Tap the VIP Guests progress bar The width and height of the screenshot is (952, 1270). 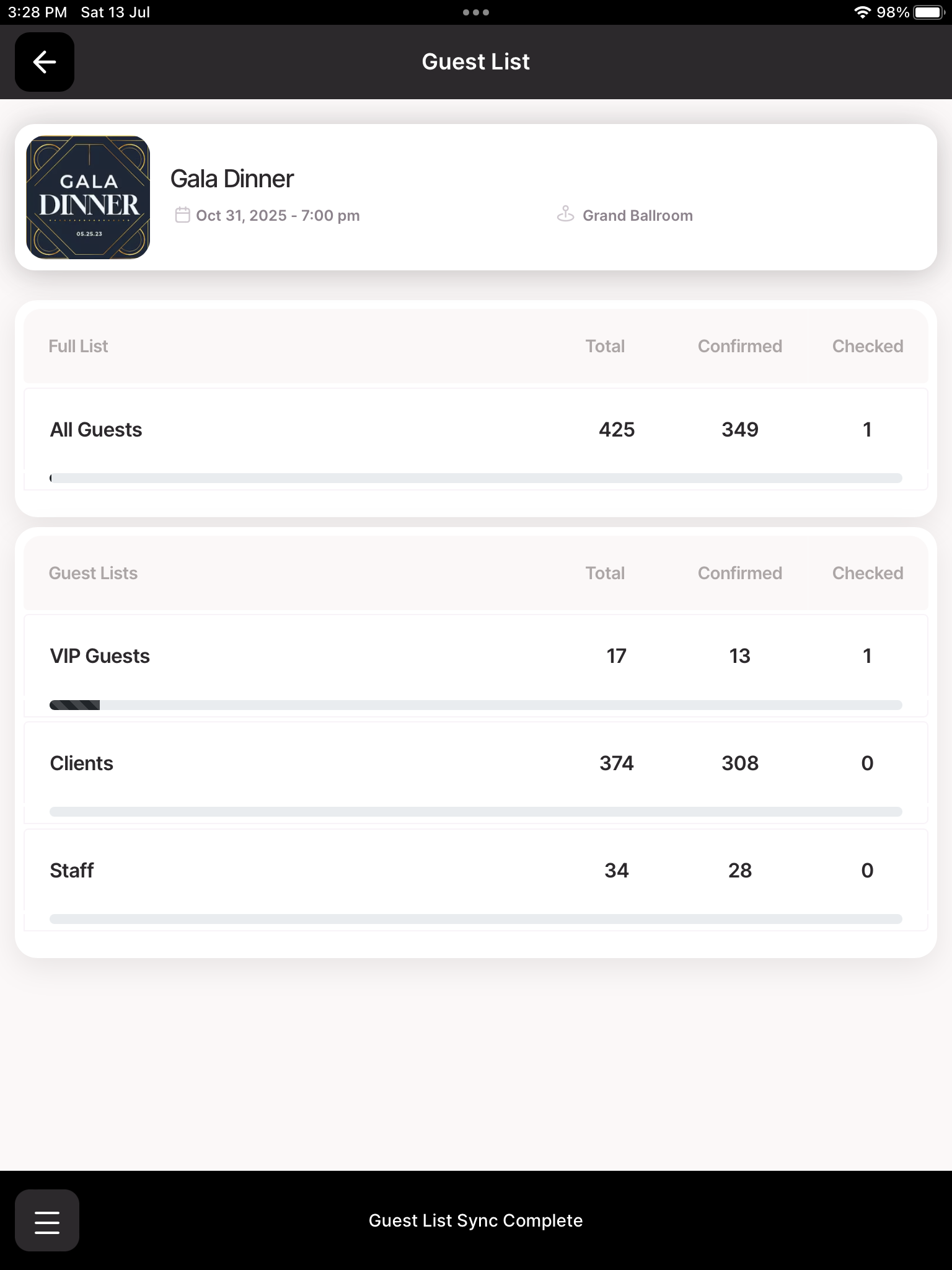click(x=476, y=705)
